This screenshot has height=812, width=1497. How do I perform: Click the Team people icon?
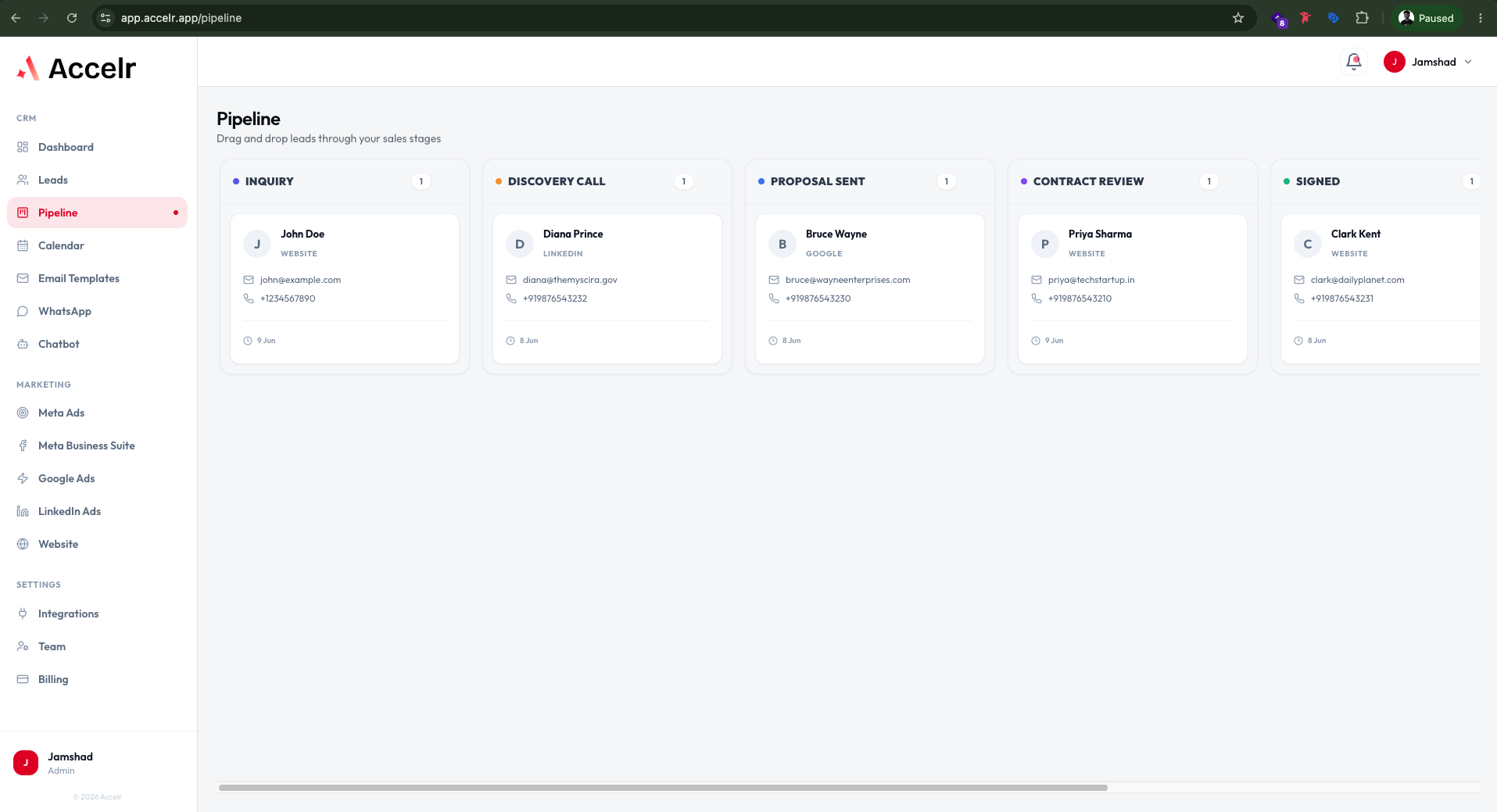(x=23, y=646)
